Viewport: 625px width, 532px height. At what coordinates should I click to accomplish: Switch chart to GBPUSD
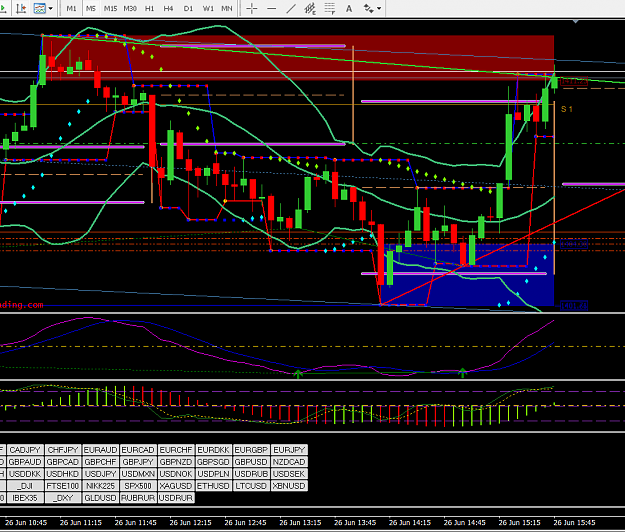pos(251,462)
